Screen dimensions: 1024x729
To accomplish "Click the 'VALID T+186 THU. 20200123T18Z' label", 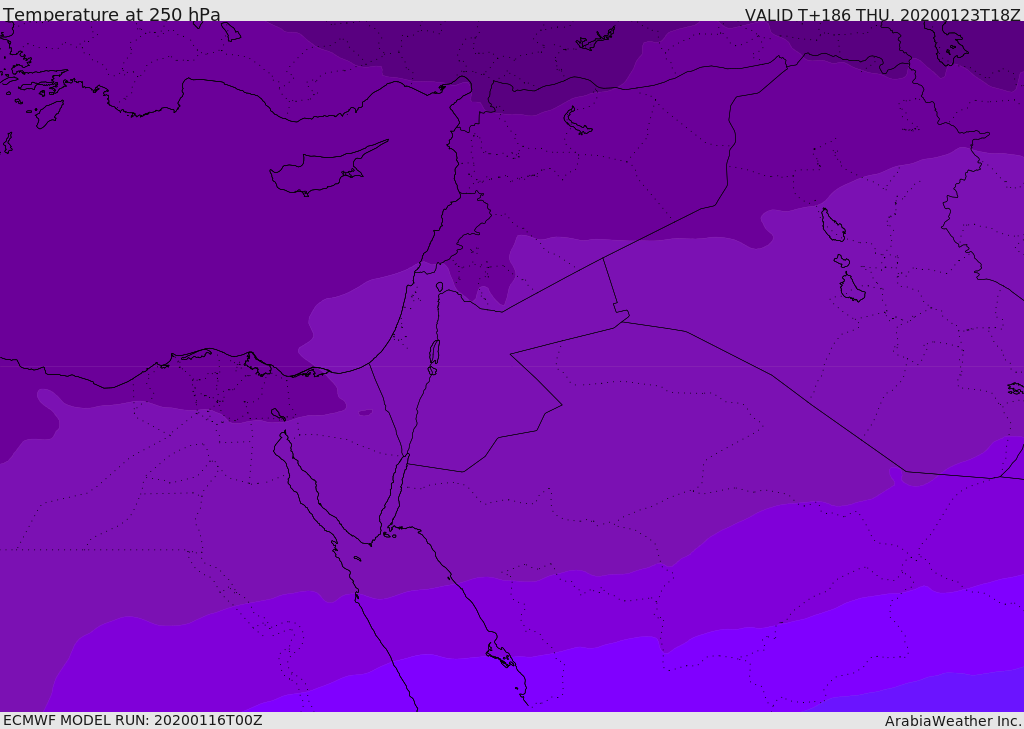I will coord(882,15).
